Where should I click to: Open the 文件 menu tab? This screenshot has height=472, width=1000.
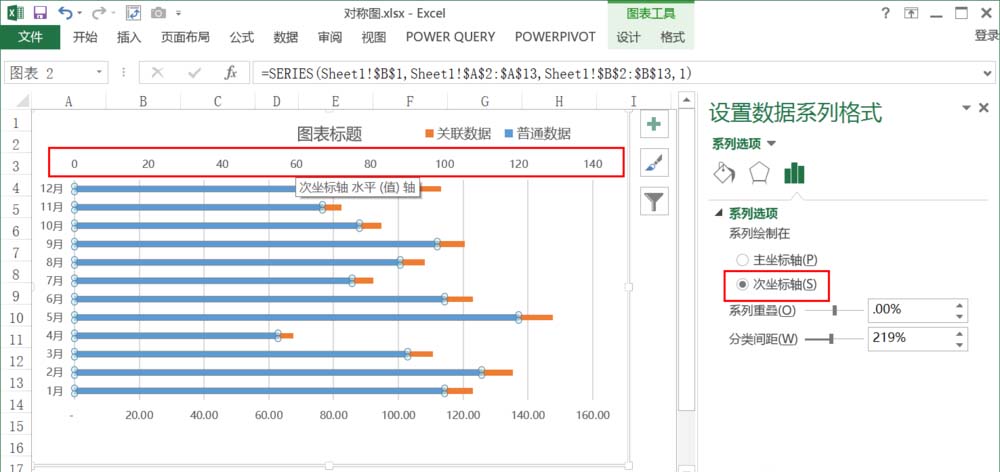coord(30,37)
